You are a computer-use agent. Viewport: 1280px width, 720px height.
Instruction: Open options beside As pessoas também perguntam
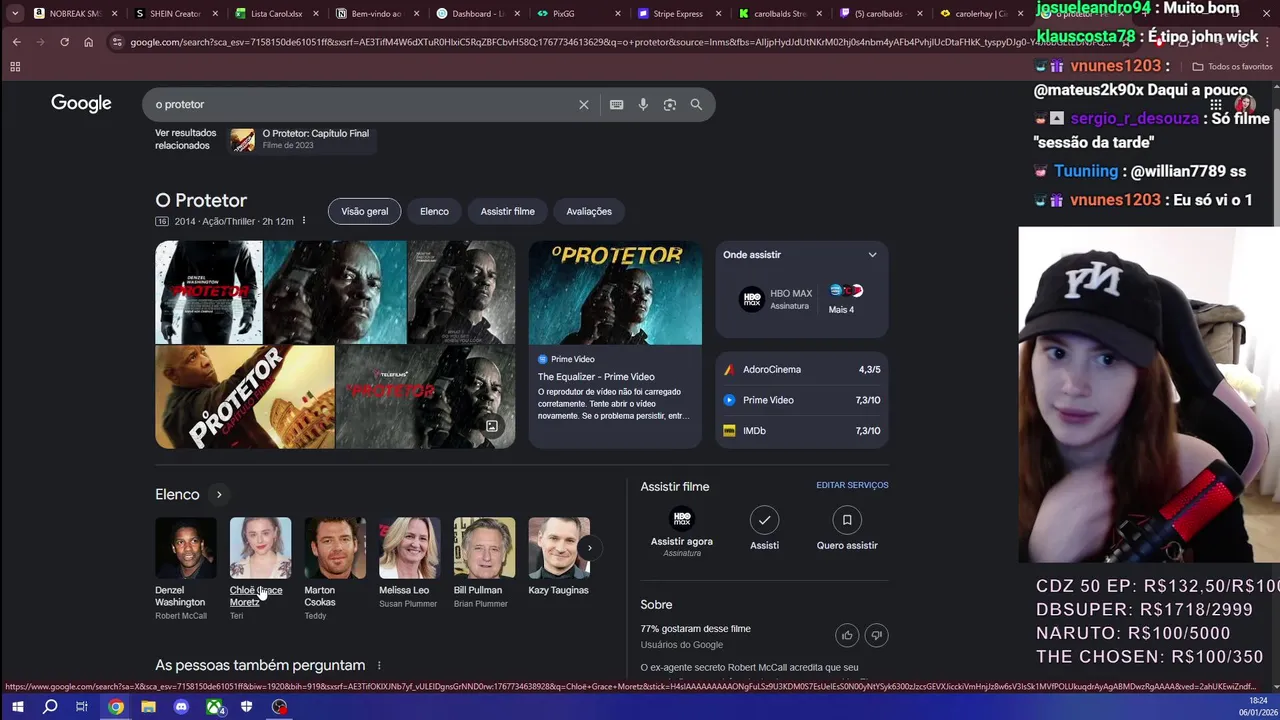pyautogui.click(x=379, y=665)
